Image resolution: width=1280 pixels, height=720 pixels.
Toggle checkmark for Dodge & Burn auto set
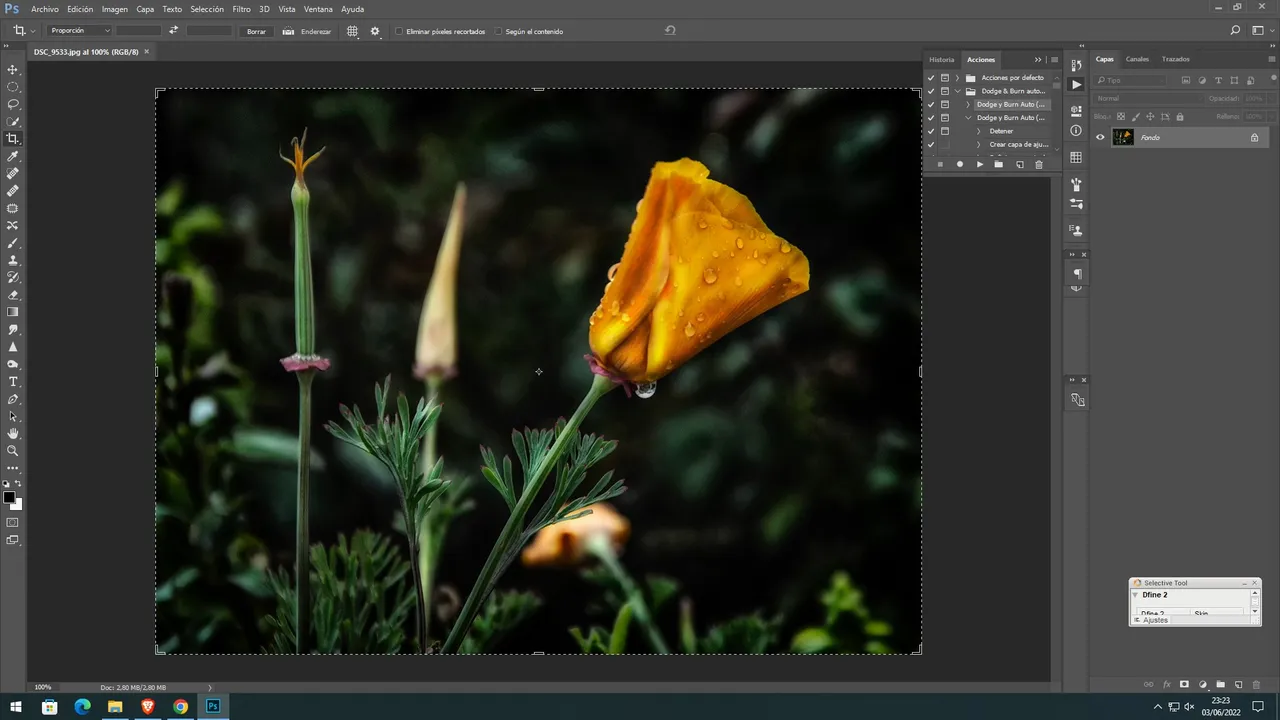931,91
